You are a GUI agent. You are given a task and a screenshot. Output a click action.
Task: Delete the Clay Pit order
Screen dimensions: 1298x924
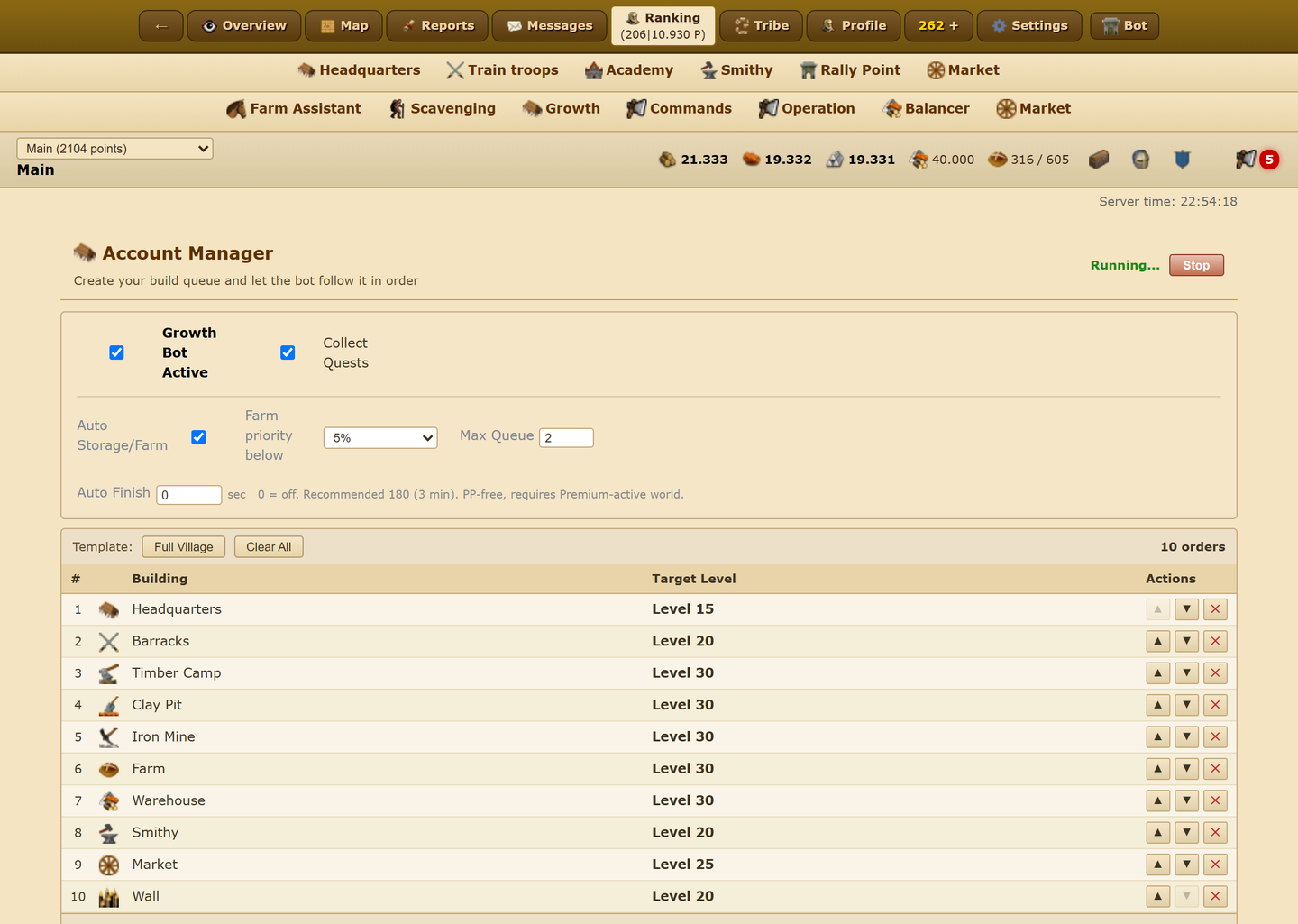coord(1215,705)
